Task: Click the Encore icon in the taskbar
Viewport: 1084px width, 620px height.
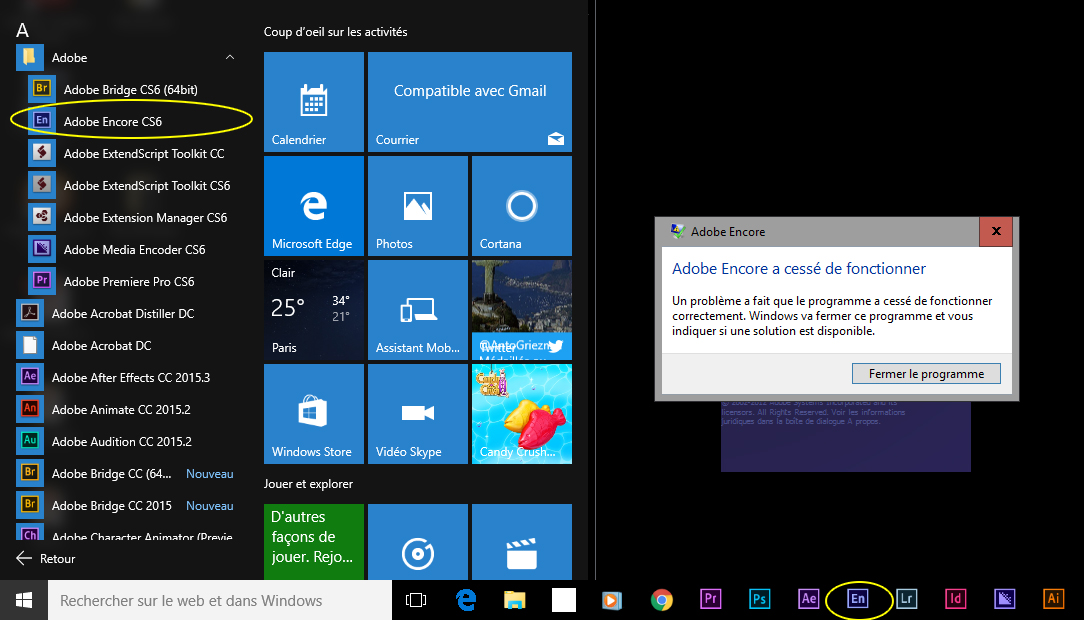Action: (x=857, y=599)
